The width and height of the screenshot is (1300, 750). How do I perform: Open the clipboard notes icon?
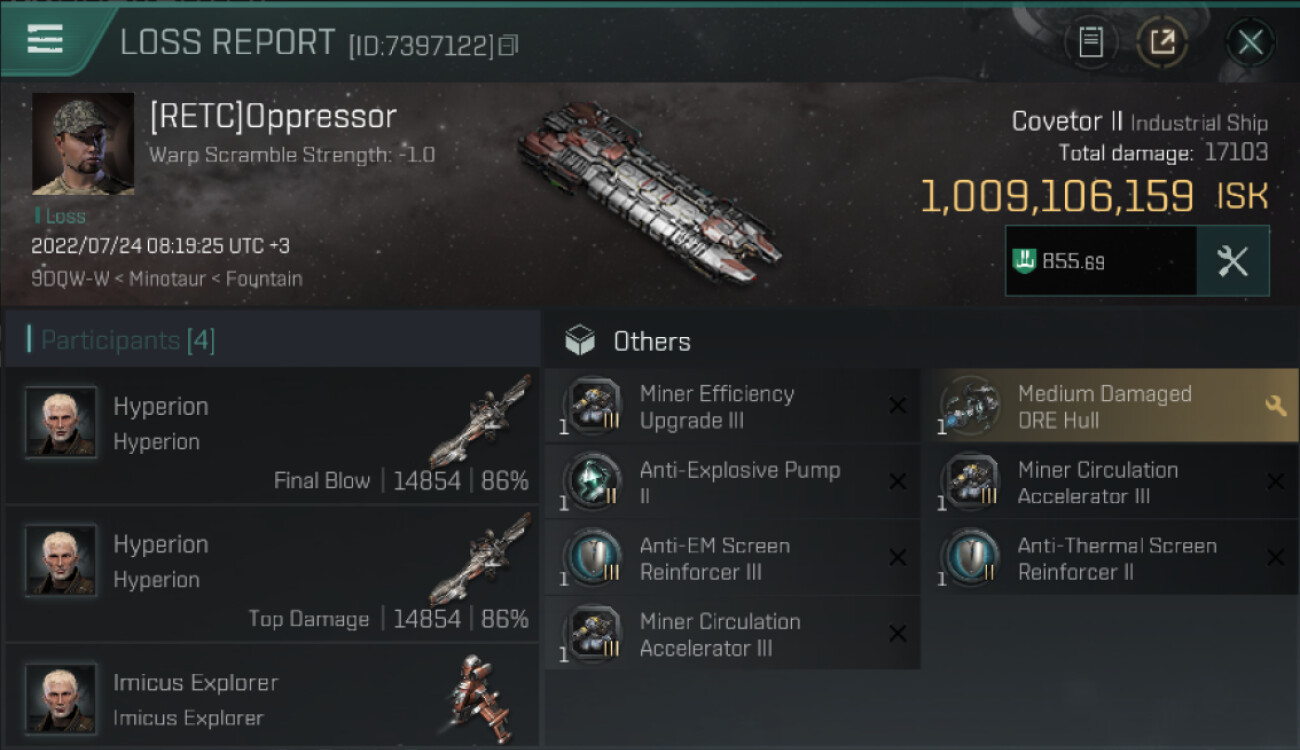pyautogui.click(x=1091, y=42)
